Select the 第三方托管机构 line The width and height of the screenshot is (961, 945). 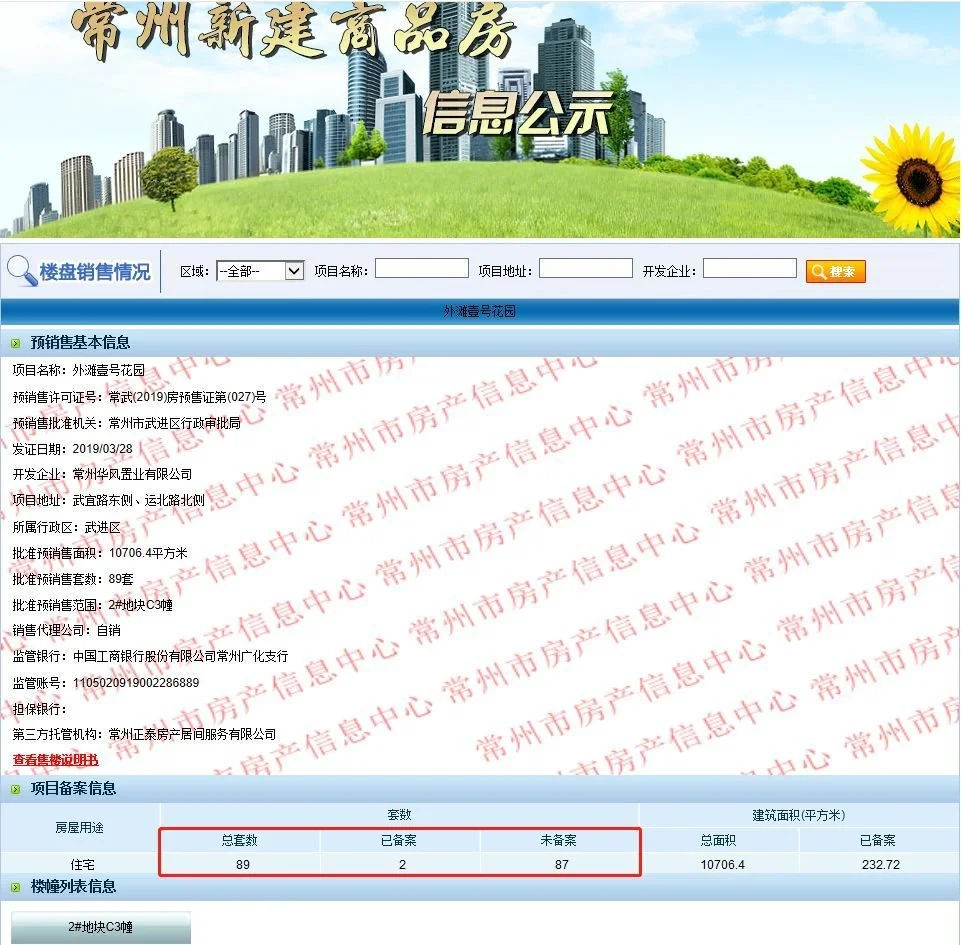pos(144,734)
